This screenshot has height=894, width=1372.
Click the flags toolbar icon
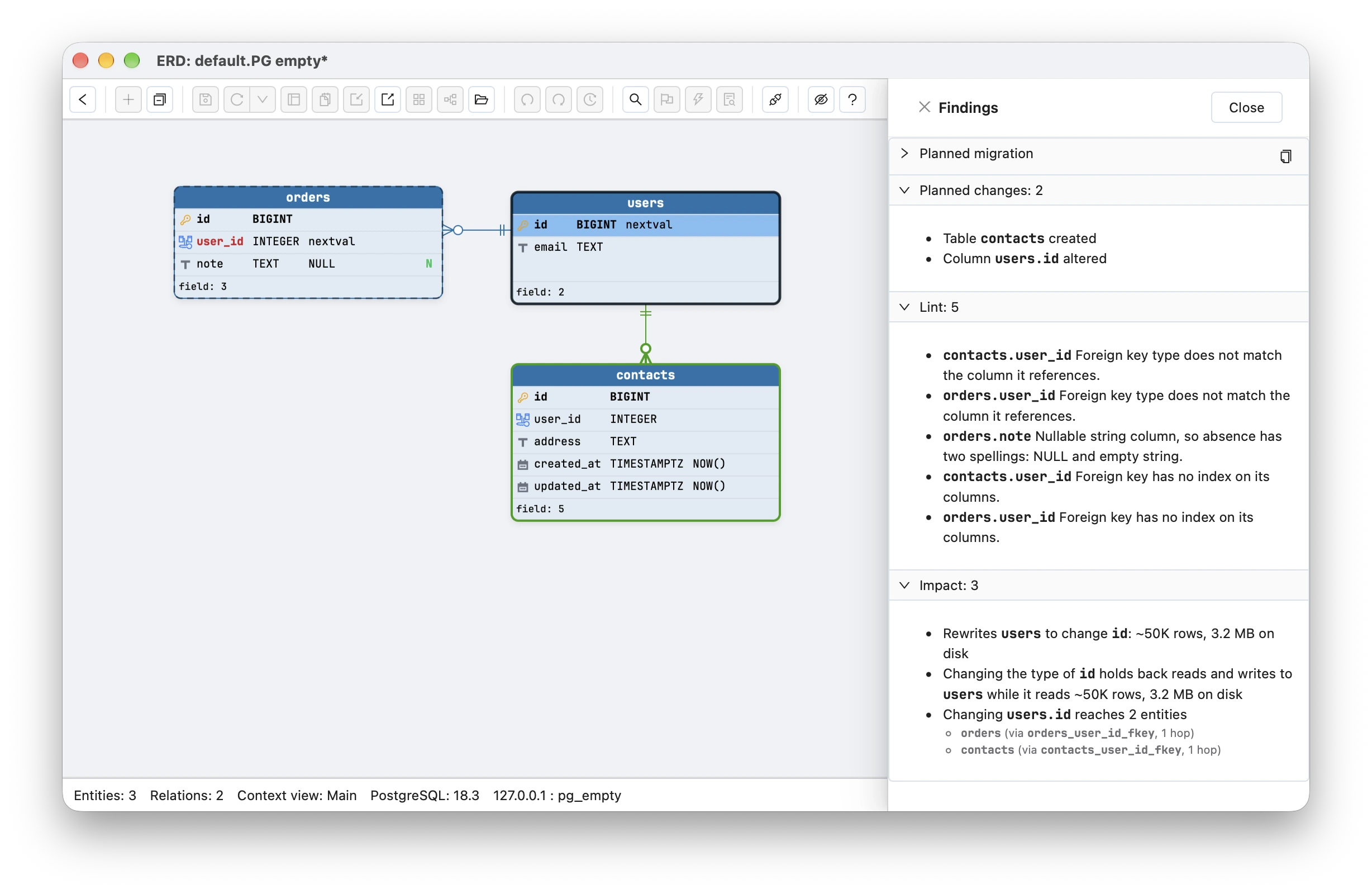[667, 100]
